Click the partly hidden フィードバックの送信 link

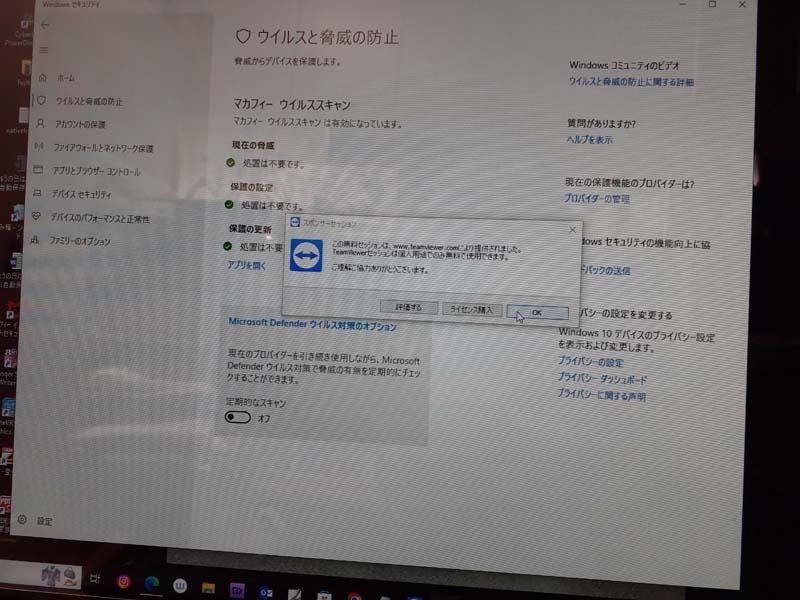(607, 270)
